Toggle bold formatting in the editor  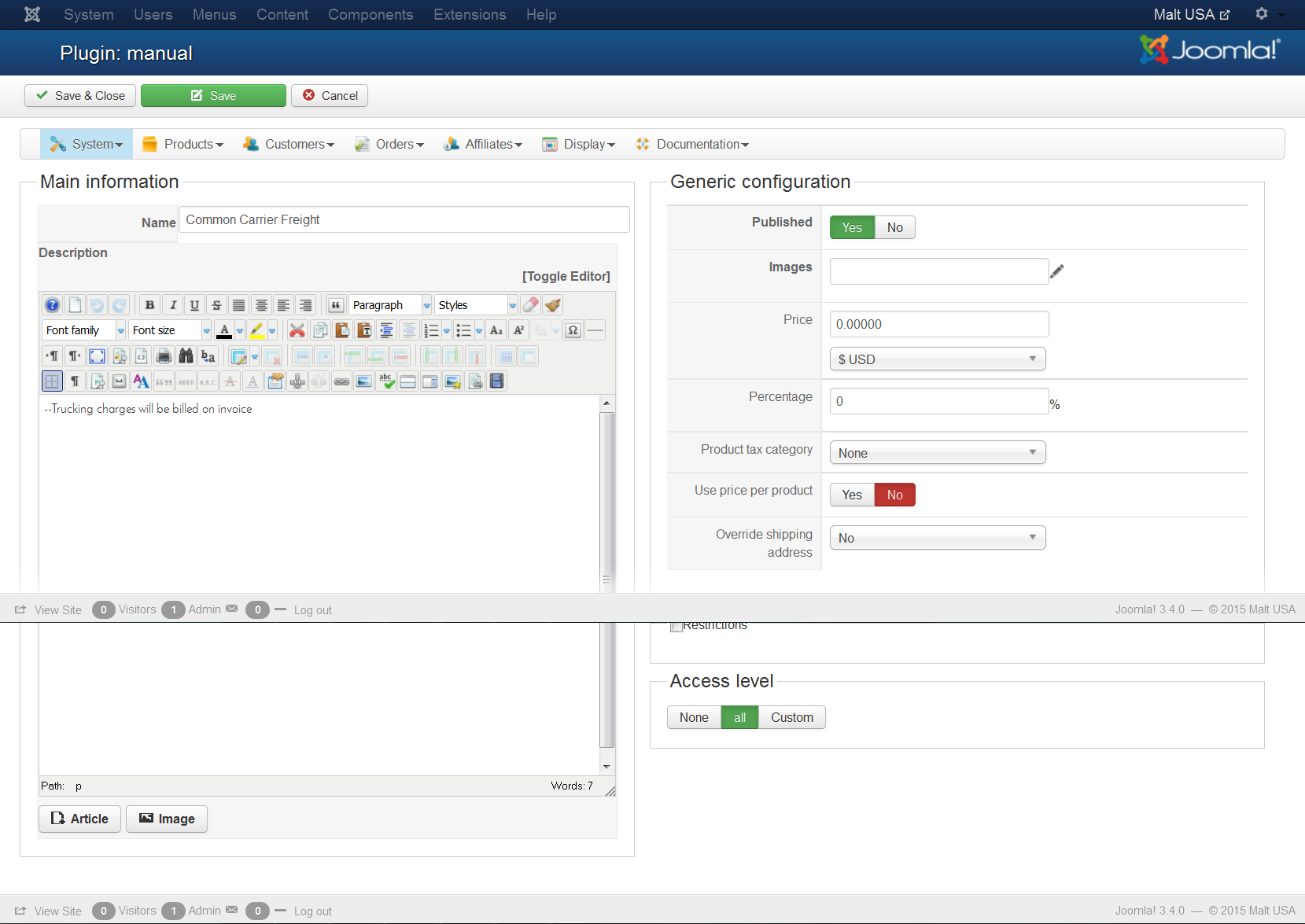[149, 305]
